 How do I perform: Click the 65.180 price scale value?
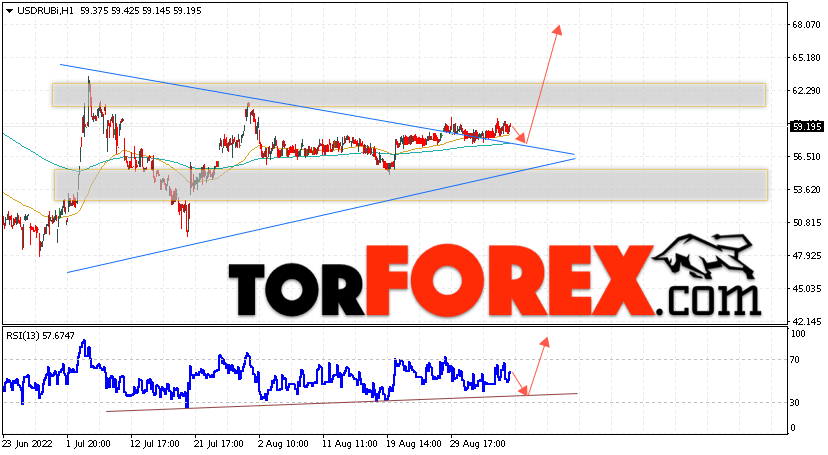coord(806,58)
